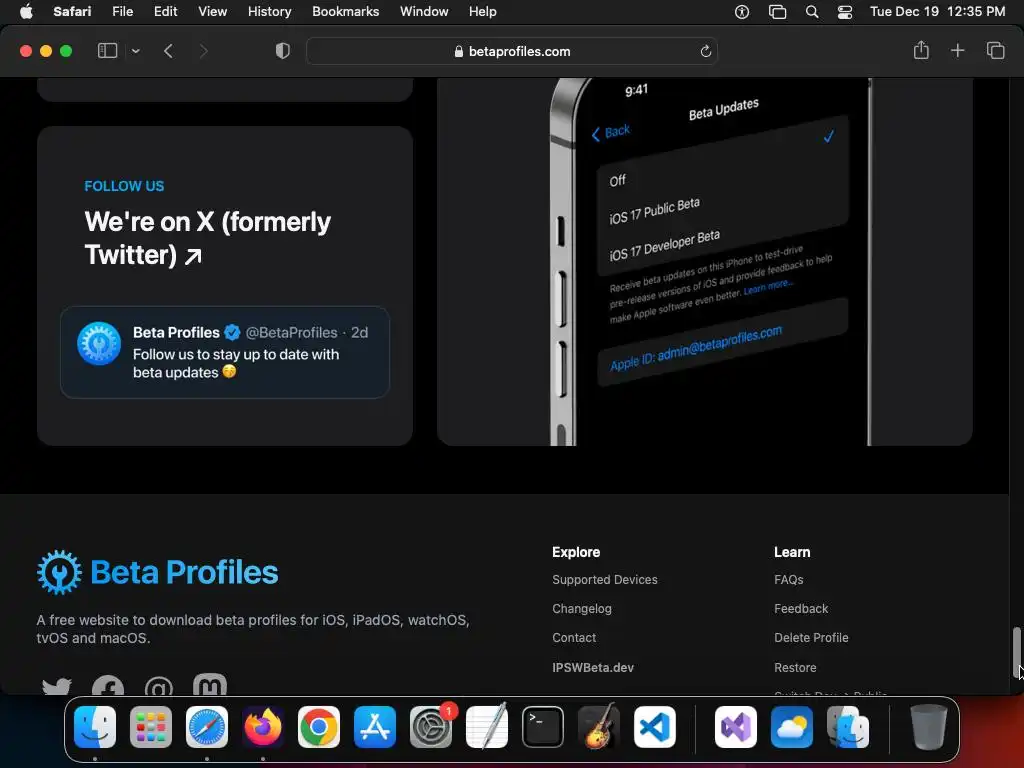Open Safari from the Dock
The height and width of the screenshot is (768, 1024).
[x=207, y=727]
